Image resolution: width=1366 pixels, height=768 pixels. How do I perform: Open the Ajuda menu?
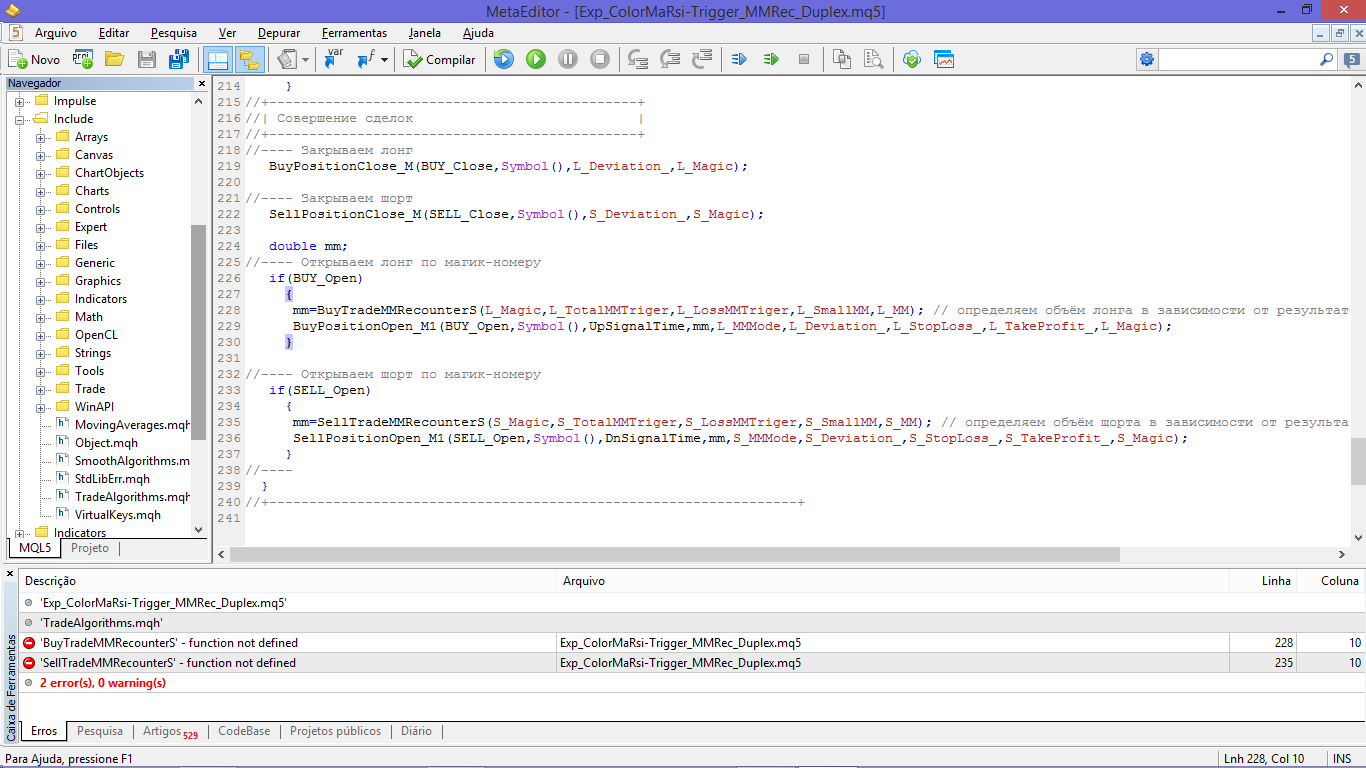(478, 33)
